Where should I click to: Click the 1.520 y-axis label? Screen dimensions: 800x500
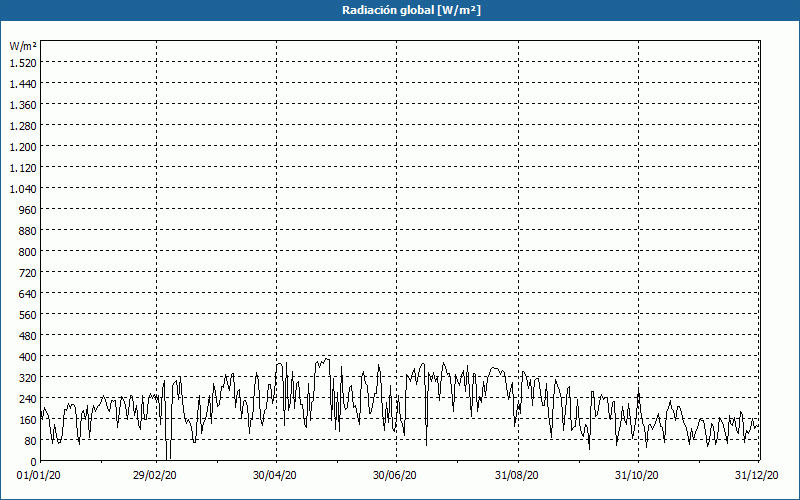tap(23, 63)
